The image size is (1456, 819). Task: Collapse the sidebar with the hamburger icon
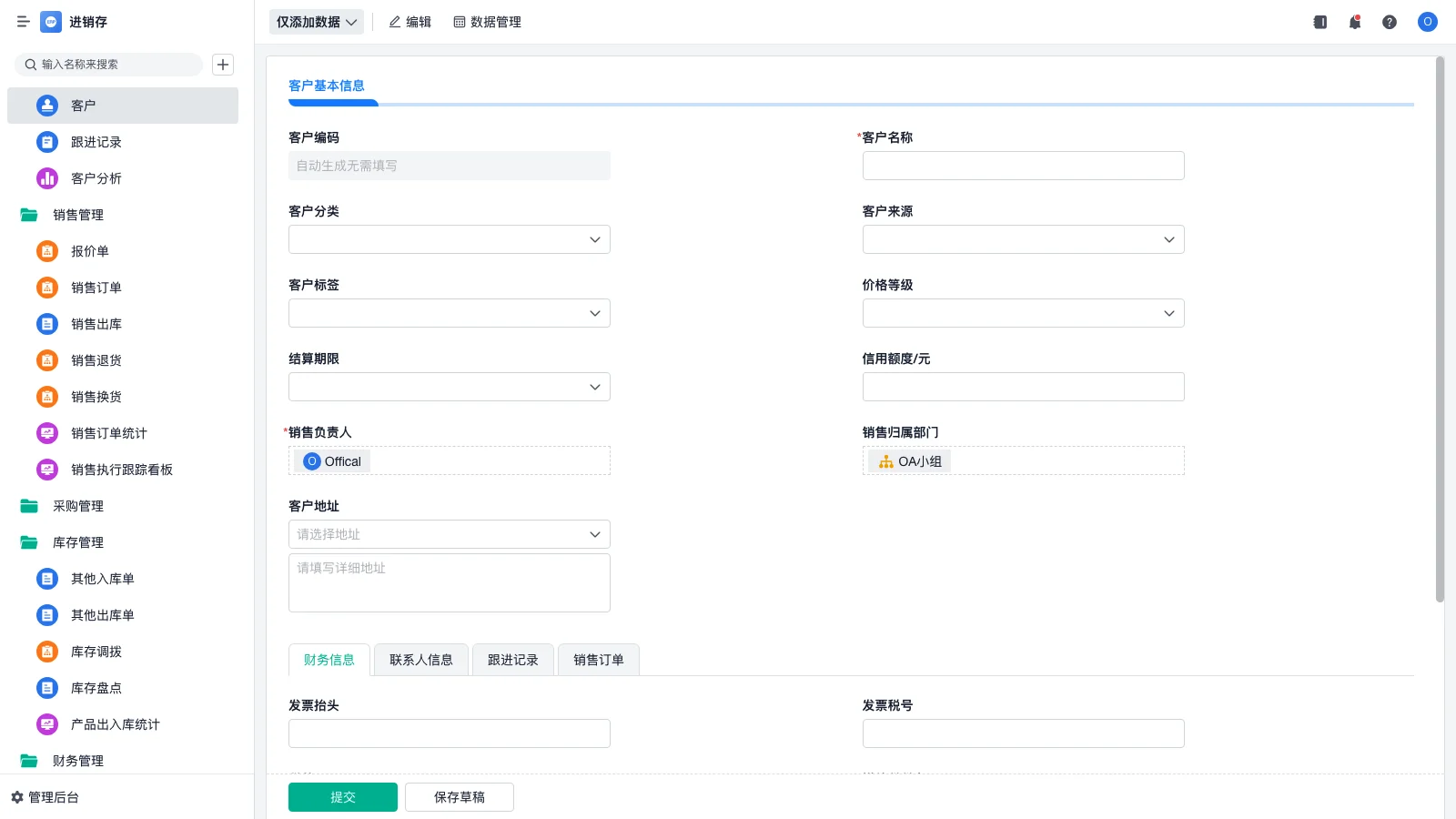point(24,22)
